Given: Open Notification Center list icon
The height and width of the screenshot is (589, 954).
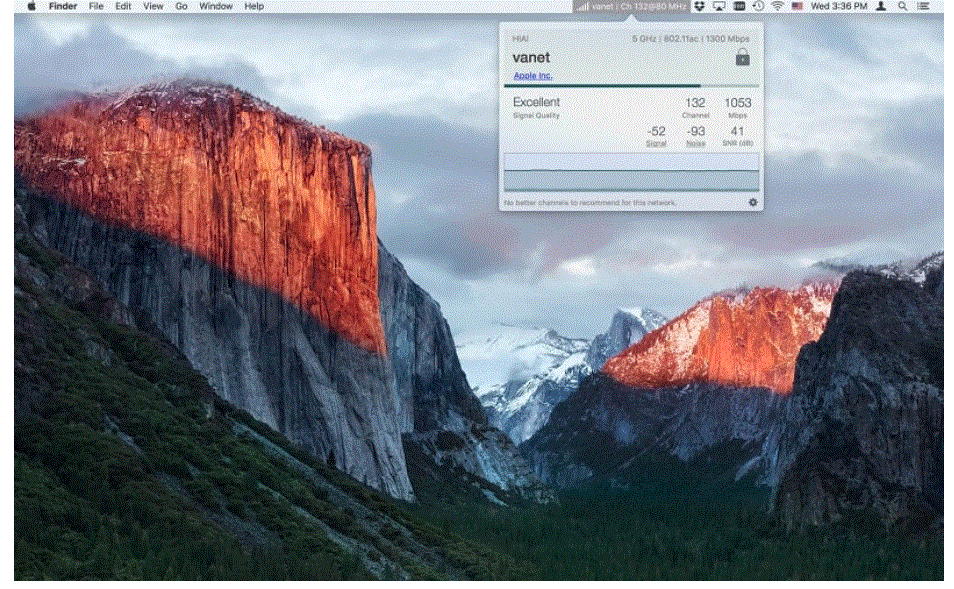Looking at the screenshot, I should 923,6.
